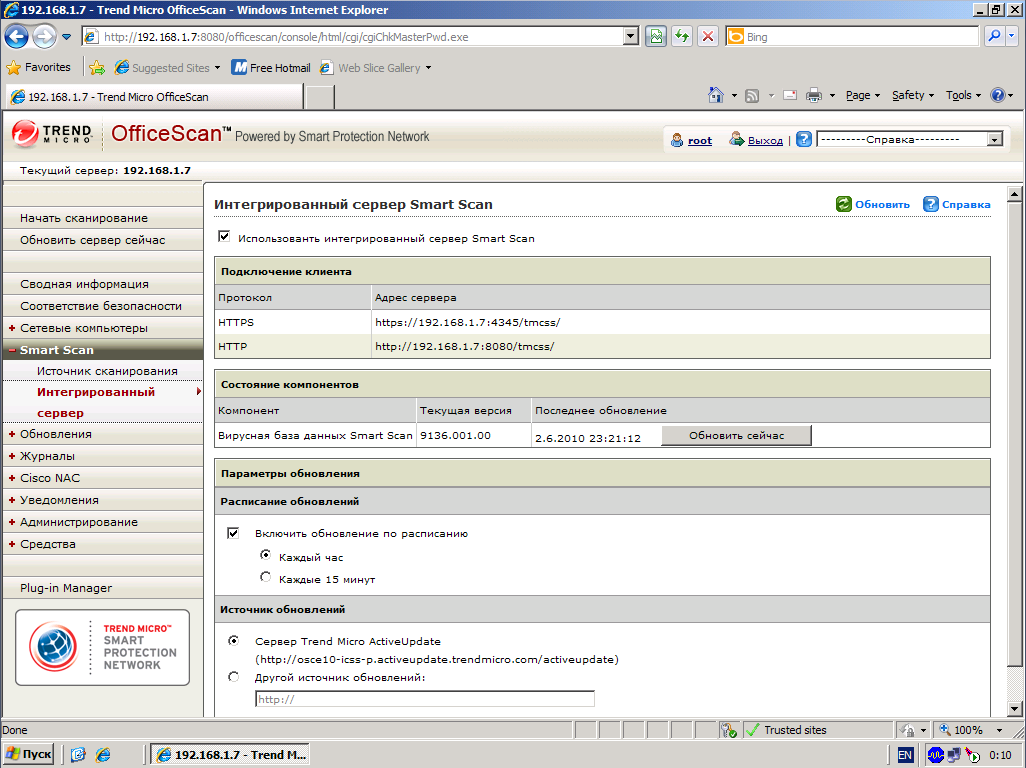This screenshot has height=768, width=1026.
Task: Toggle 'Использовать интегрированный сервер Smart Scan' checkbox
Action: click(x=224, y=236)
